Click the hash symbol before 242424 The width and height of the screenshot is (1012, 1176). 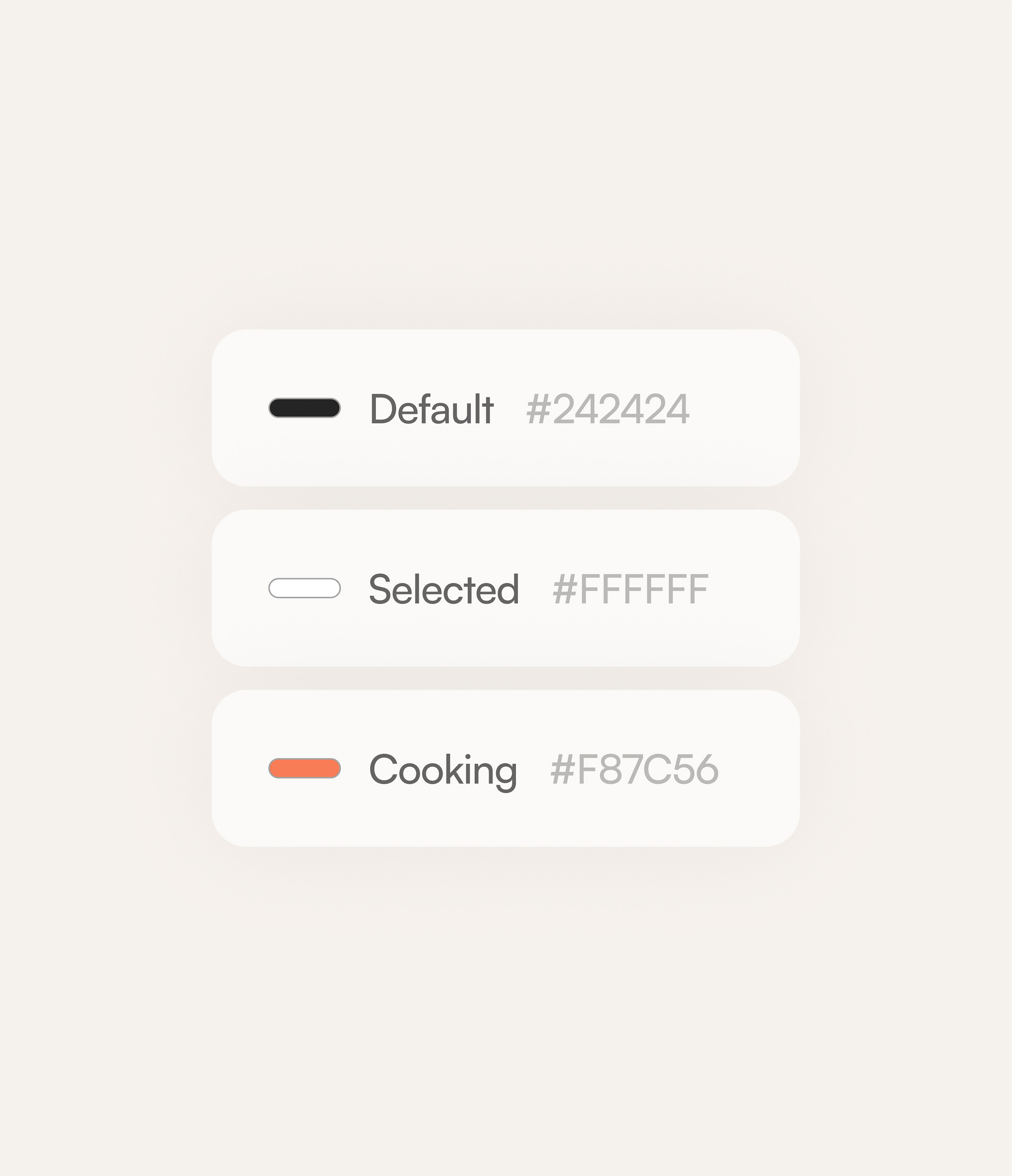pos(539,409)
